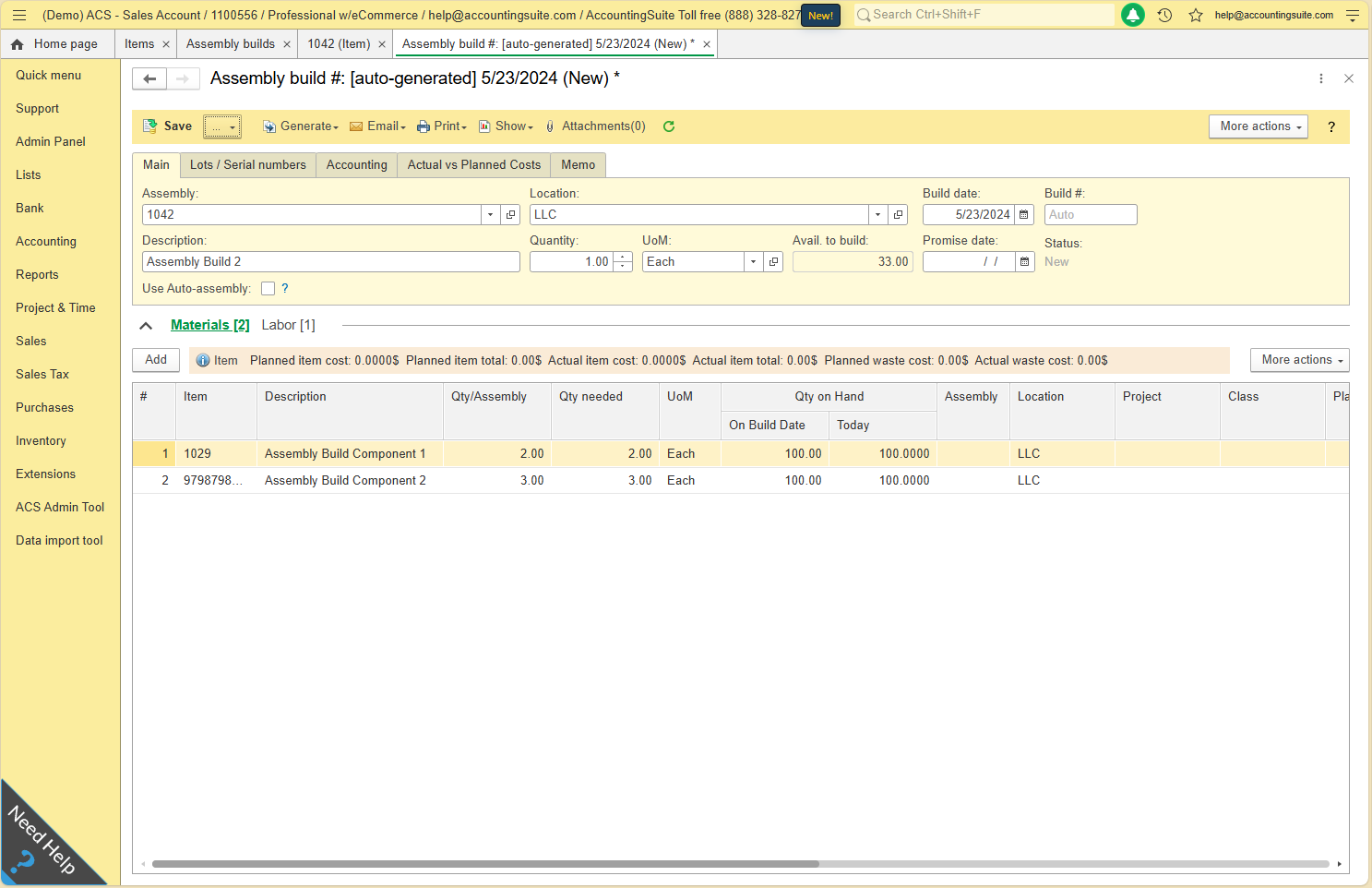Open Sales Tax in the sidebar
Screen dimensions: 1372x888
point(42,375)
